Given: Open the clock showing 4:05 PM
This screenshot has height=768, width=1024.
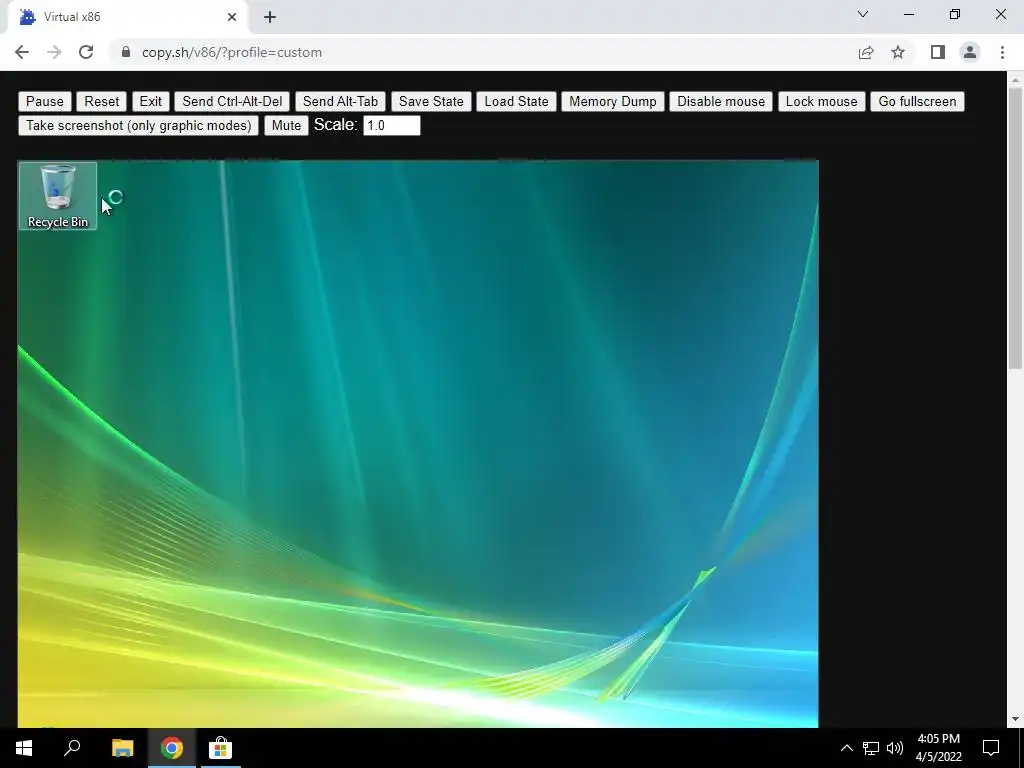Looking at the screenshot, I should [938, 748].
